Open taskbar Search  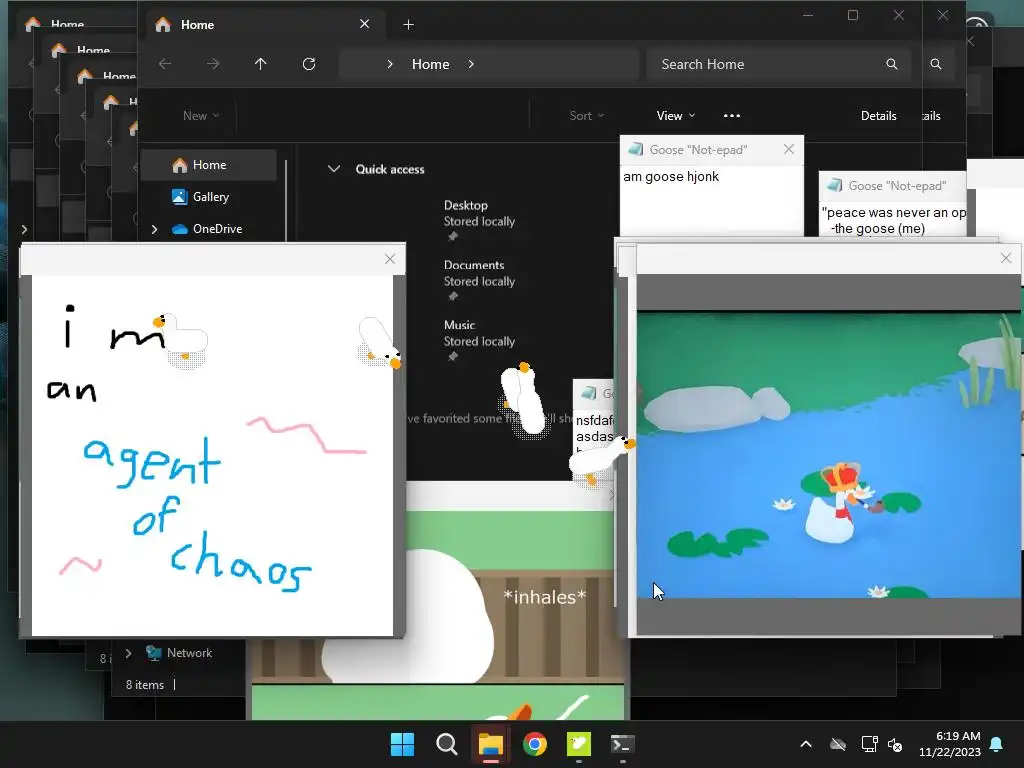447,744
